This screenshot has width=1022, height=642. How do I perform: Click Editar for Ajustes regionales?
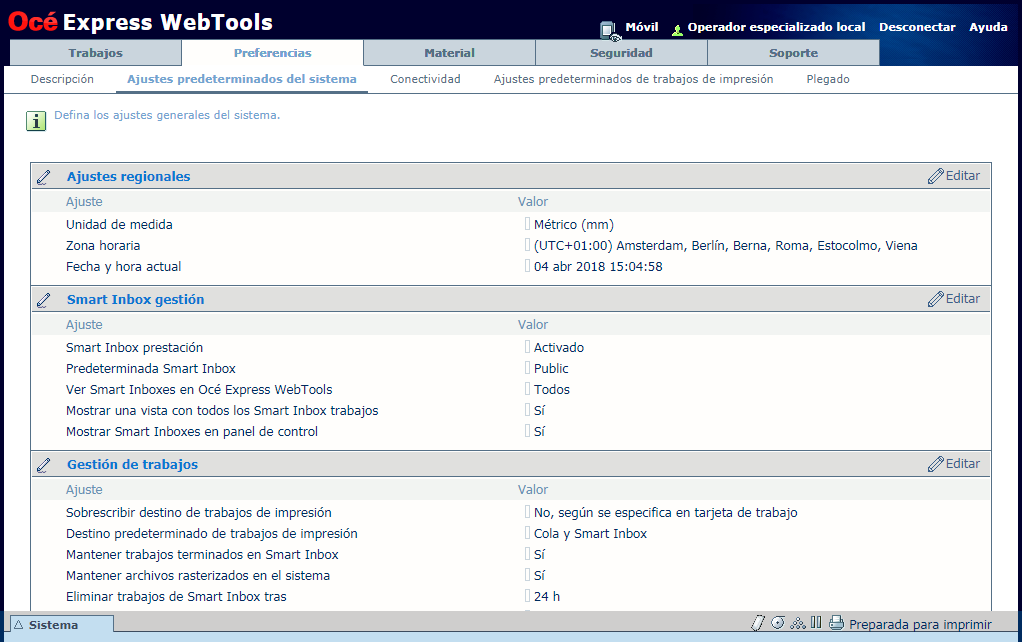954,176
